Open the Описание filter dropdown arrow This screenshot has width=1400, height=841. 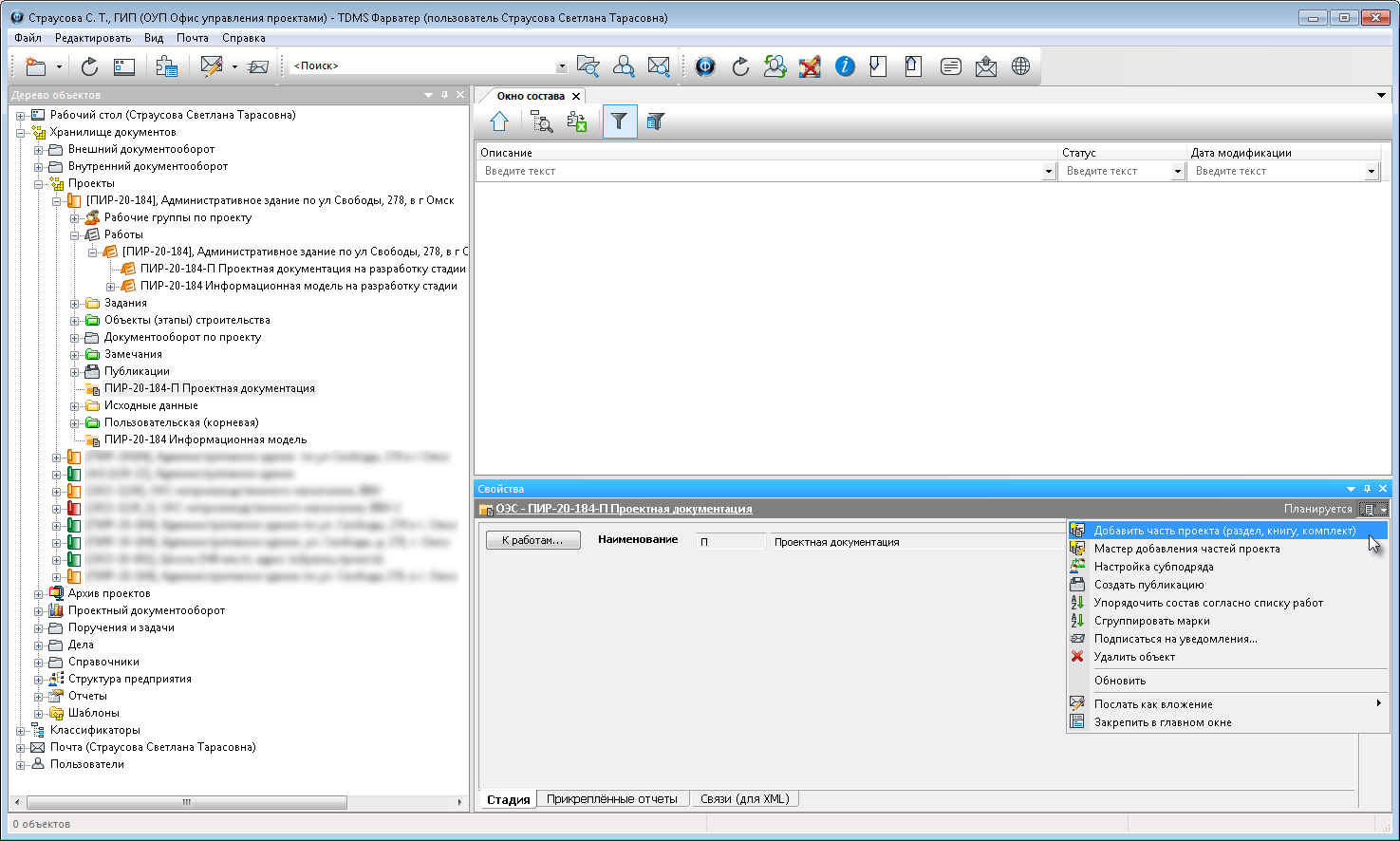pyautogui.click(x=1049, y=172)
